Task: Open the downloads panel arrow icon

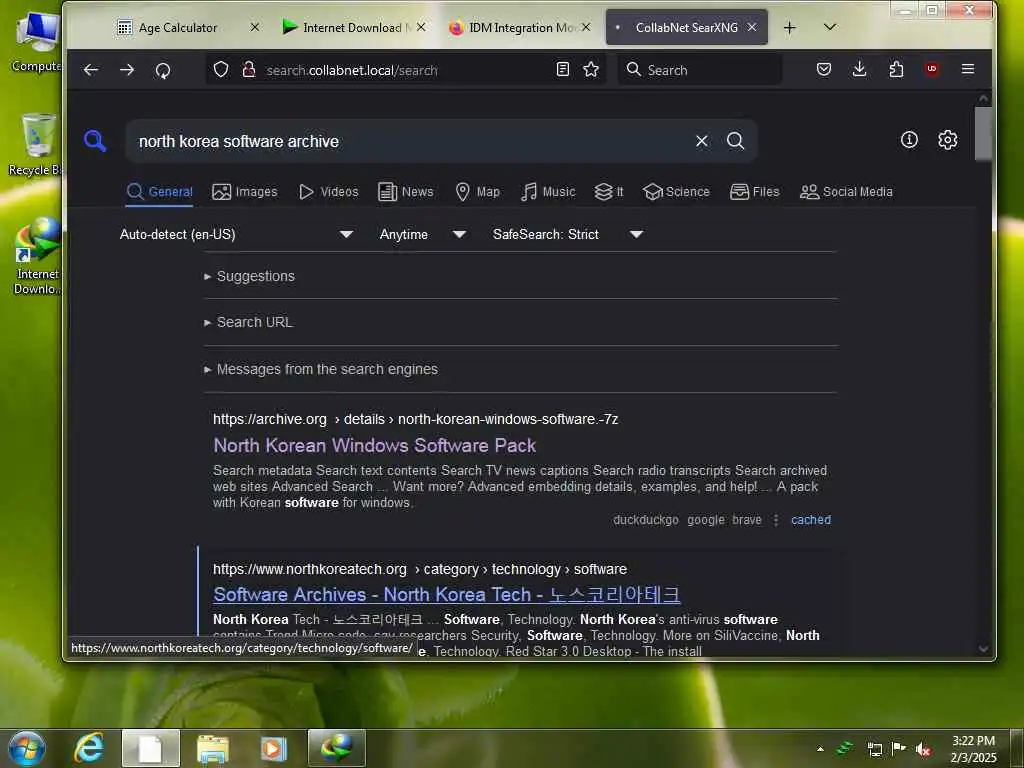Action: [860, 69]
